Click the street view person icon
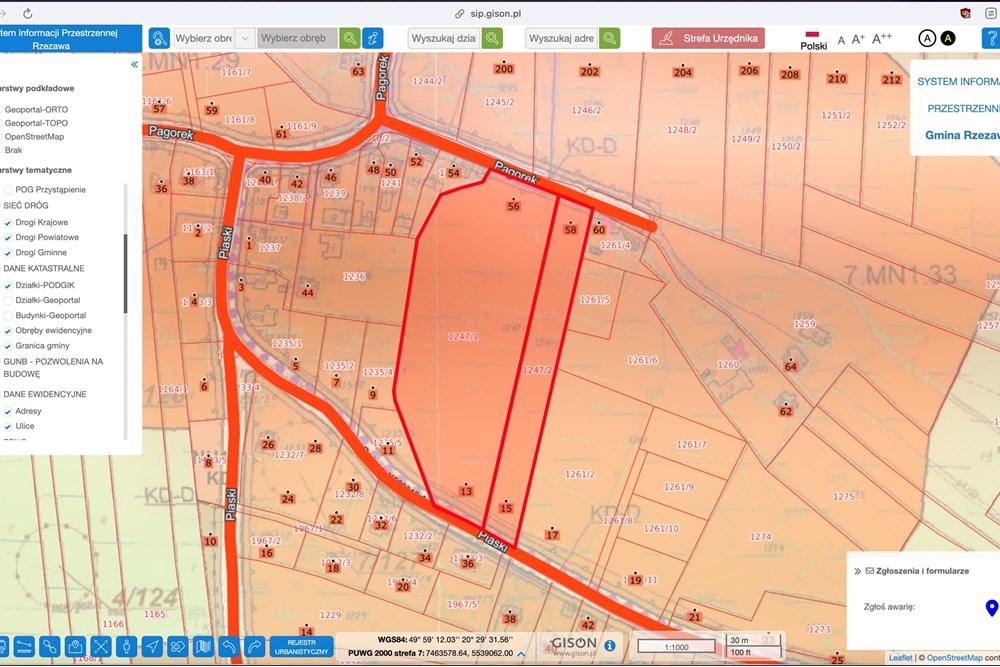The height and width of the screenshot is (667, 1000). pyautogui.click(x=126, y=646)
